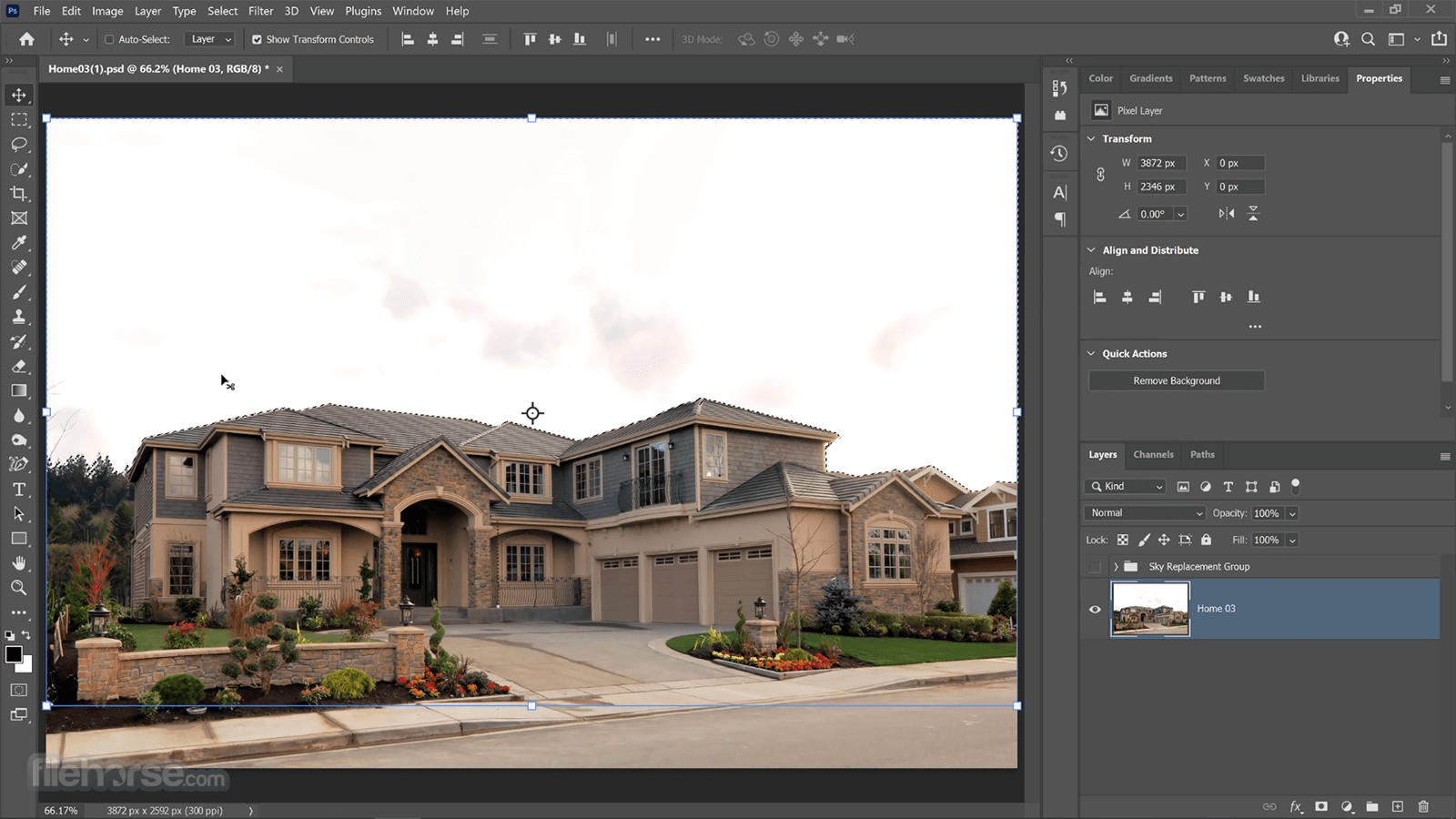Click the Add layer mask icon
The image size is (1456, 819).
[1320, 806]
